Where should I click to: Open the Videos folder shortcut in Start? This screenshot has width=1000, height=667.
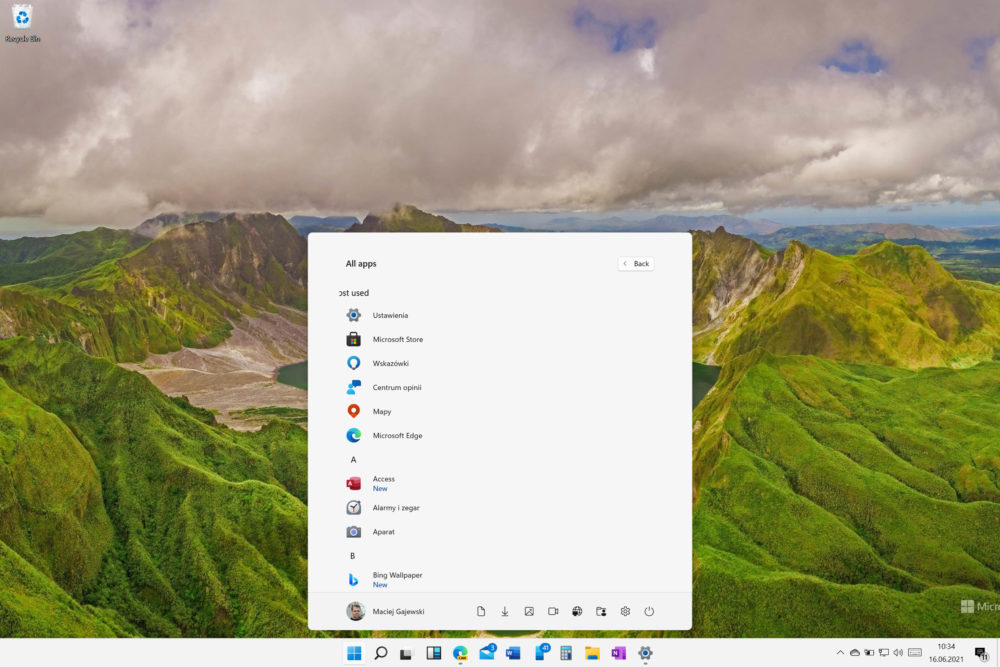click(x=553, y=612)
